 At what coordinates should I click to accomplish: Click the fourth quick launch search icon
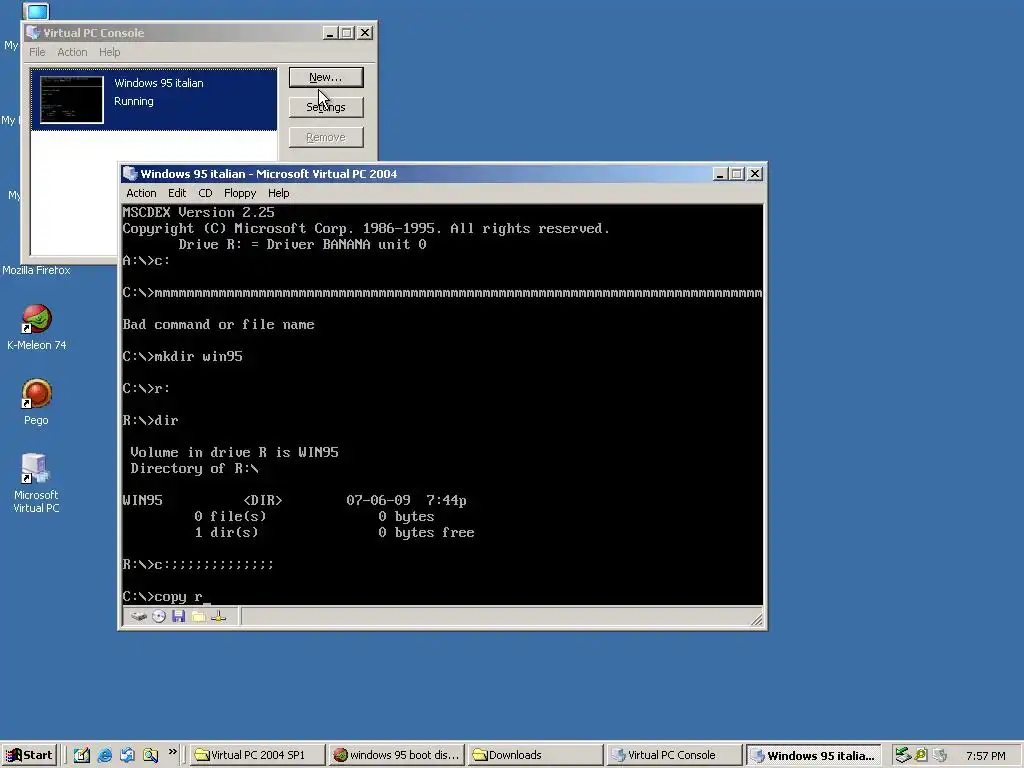click(150, 755)
